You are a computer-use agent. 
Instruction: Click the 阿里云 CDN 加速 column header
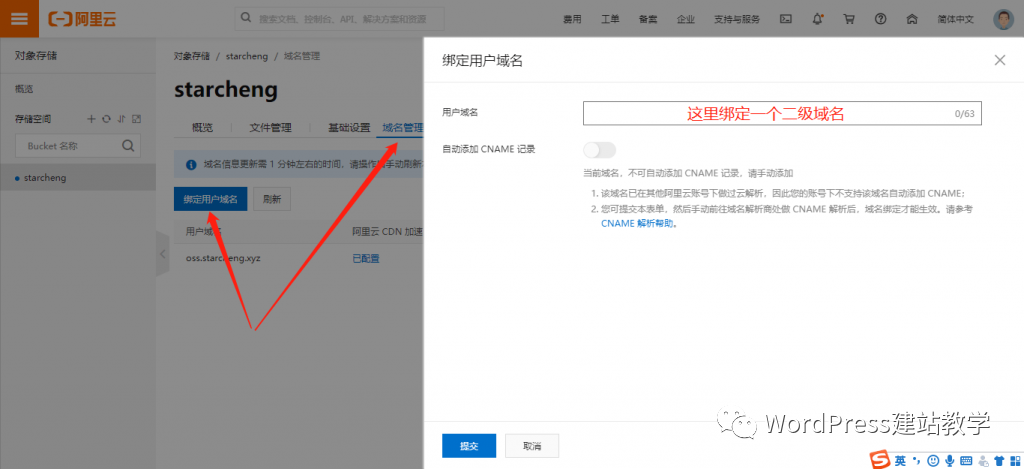coord(387,231)
